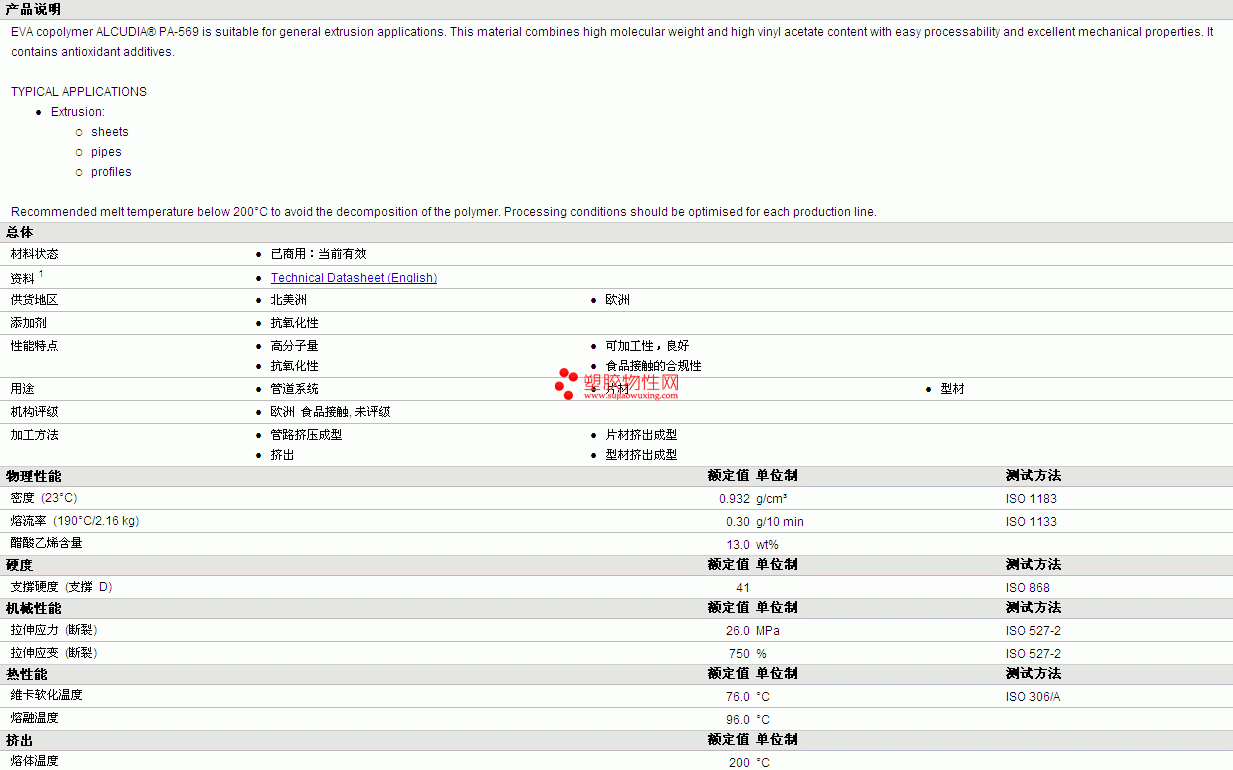Screen dimensions: 1233x770
Task: Click the wt% unit cell
Action: [767, 544]
